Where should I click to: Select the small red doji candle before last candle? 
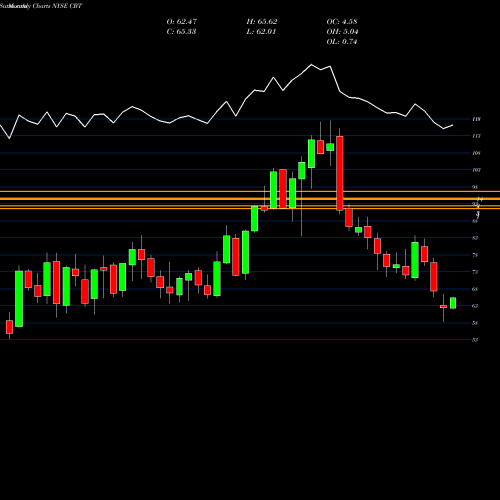pos(443,306)
